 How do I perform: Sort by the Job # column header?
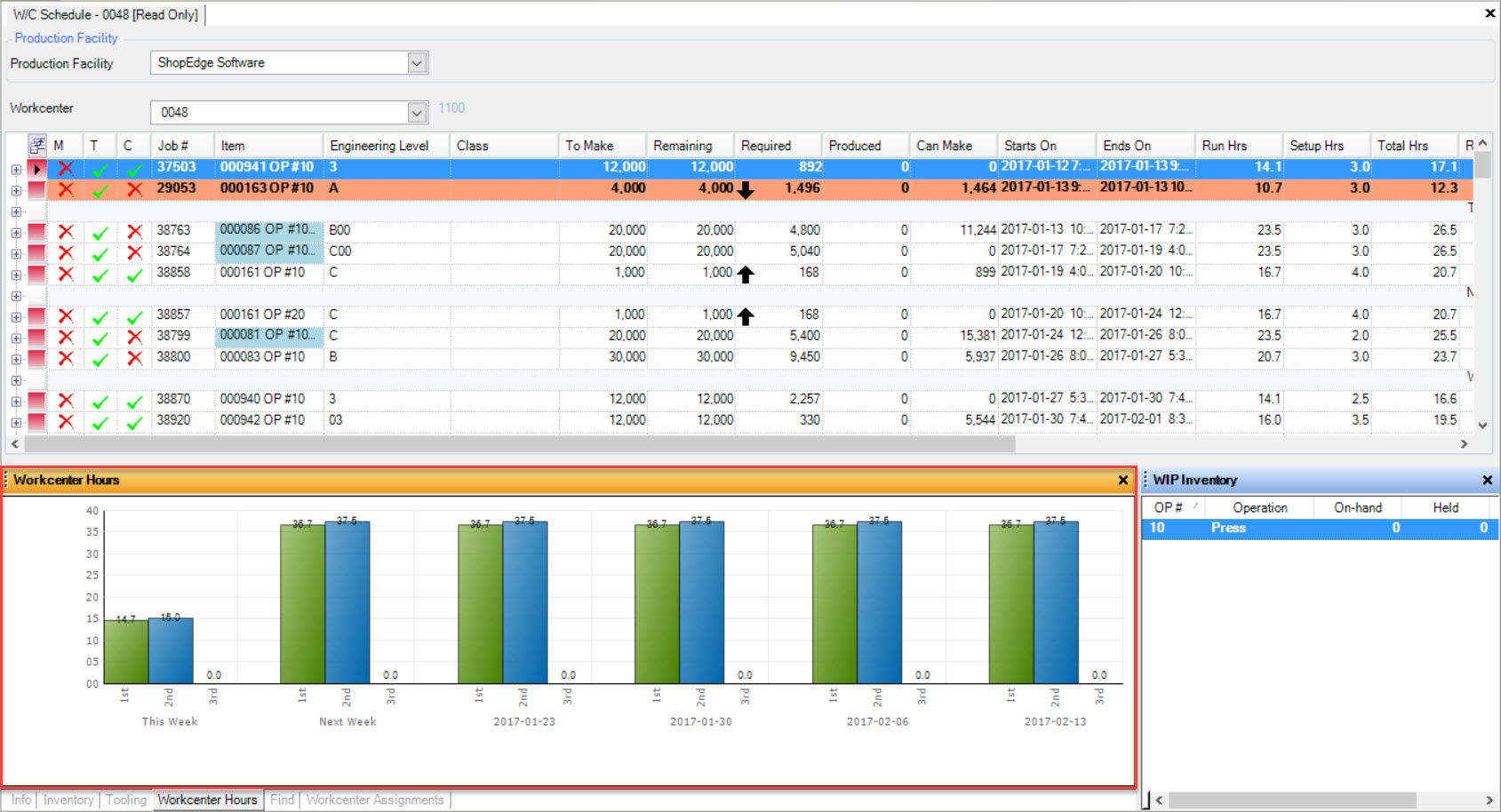[x=183, y=146]
